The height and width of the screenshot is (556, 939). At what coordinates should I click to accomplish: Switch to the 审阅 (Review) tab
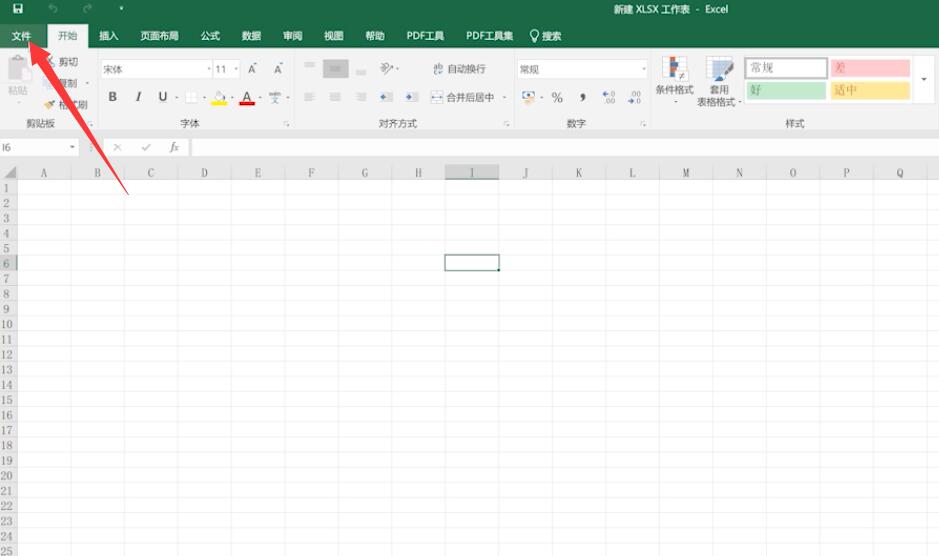(292, 36)
